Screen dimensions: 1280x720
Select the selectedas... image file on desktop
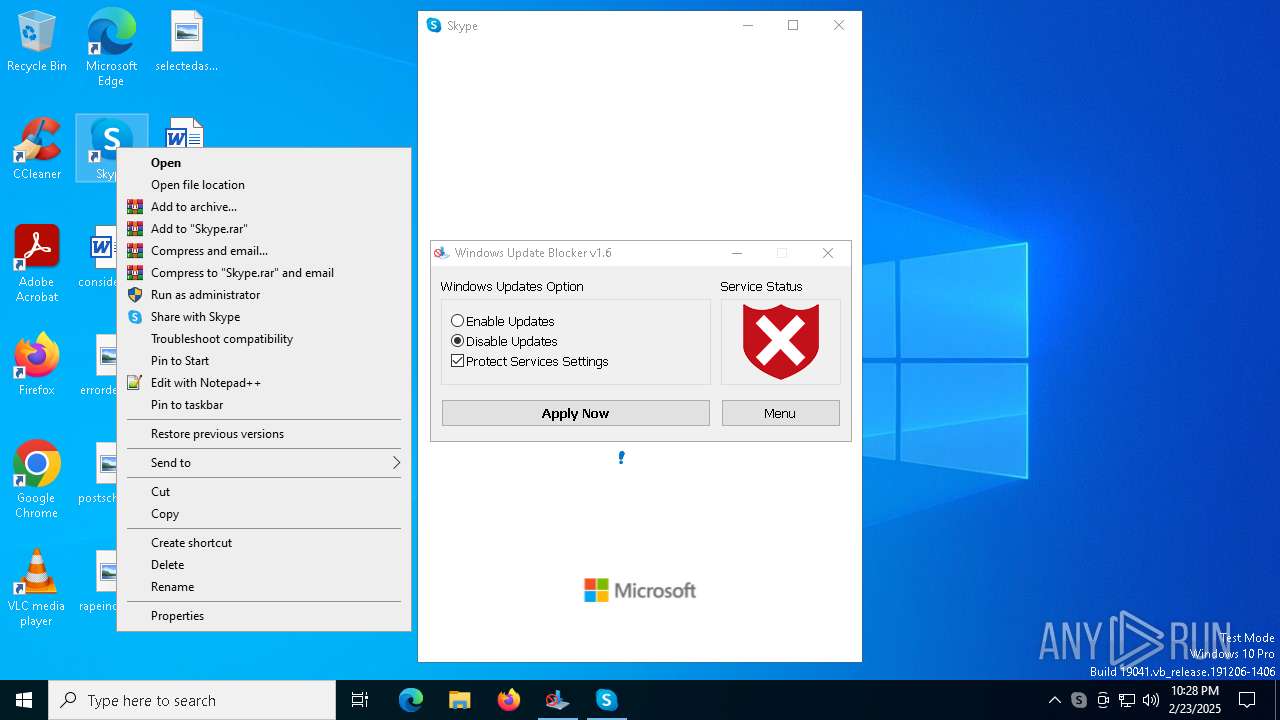click(x=186, y=42)
